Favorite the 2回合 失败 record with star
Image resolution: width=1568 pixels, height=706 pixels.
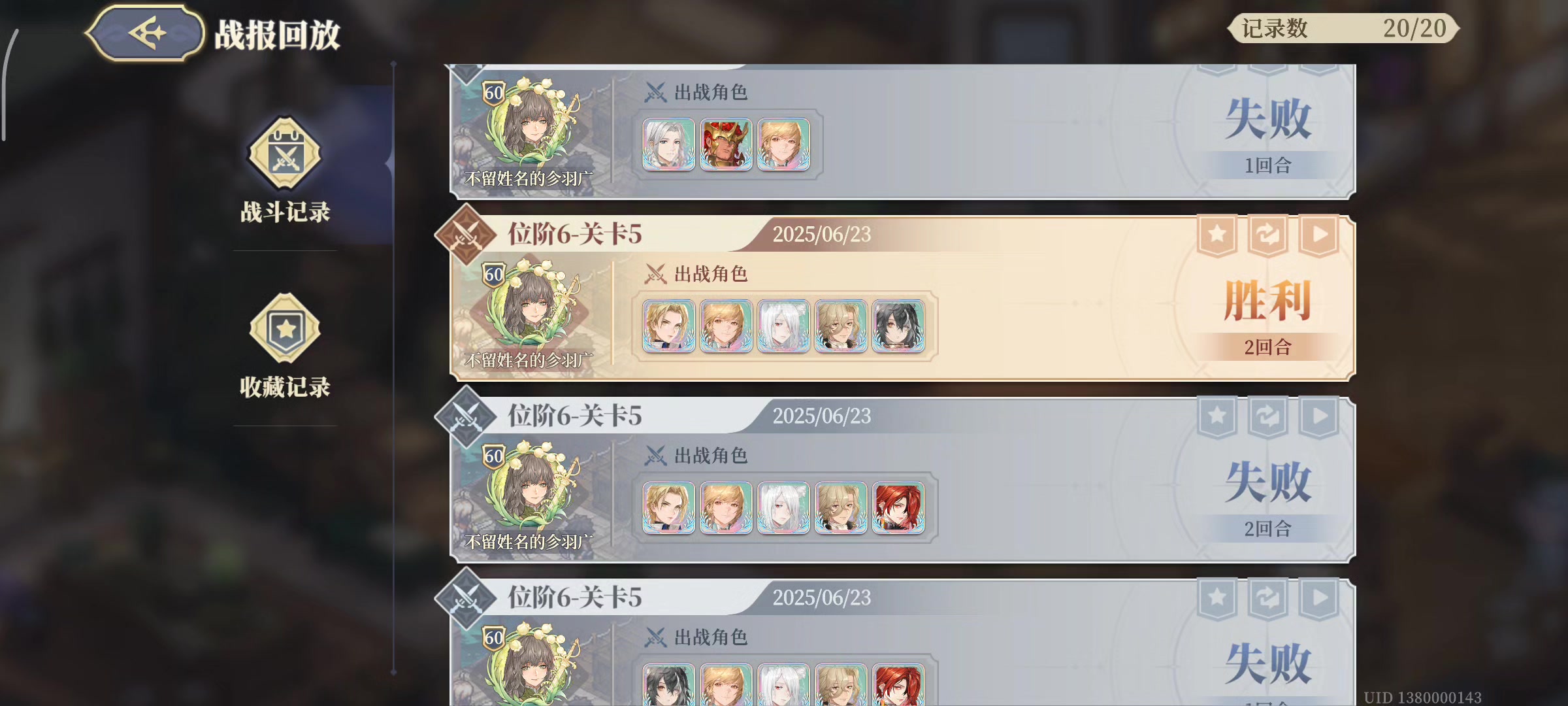[x=1217, y=416]
